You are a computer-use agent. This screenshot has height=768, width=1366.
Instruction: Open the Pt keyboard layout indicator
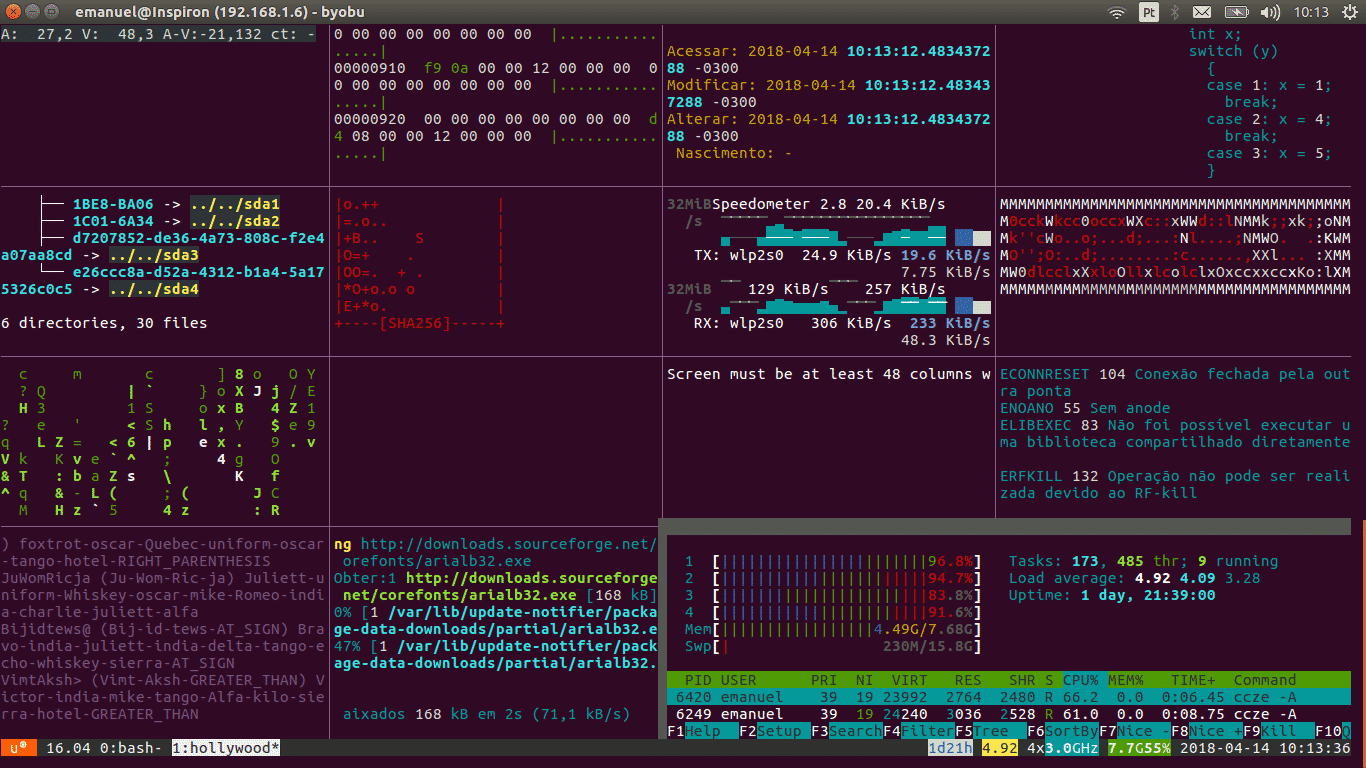1149,12
